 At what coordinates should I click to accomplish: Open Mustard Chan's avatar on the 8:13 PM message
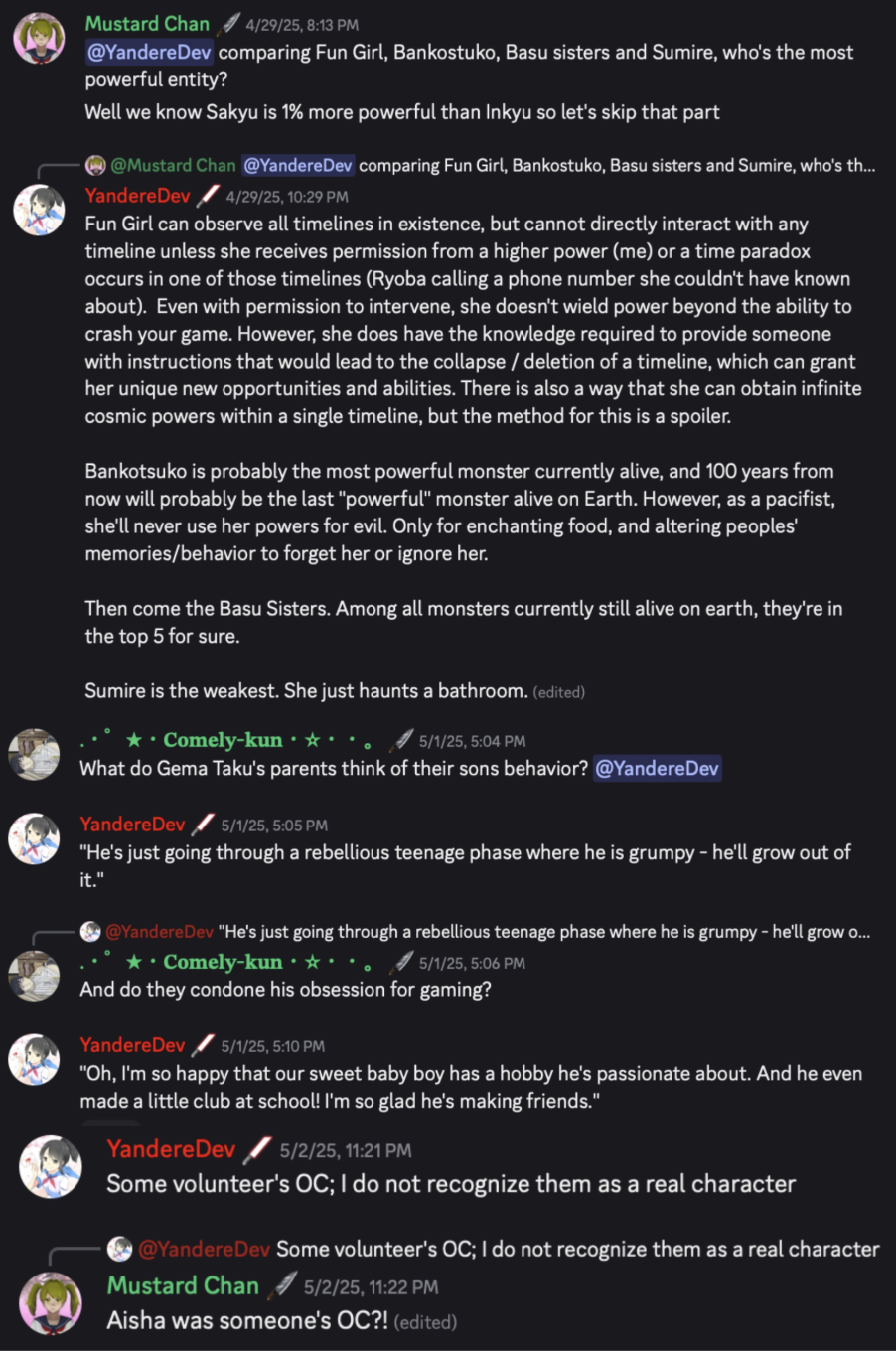[x=40, y=39]
